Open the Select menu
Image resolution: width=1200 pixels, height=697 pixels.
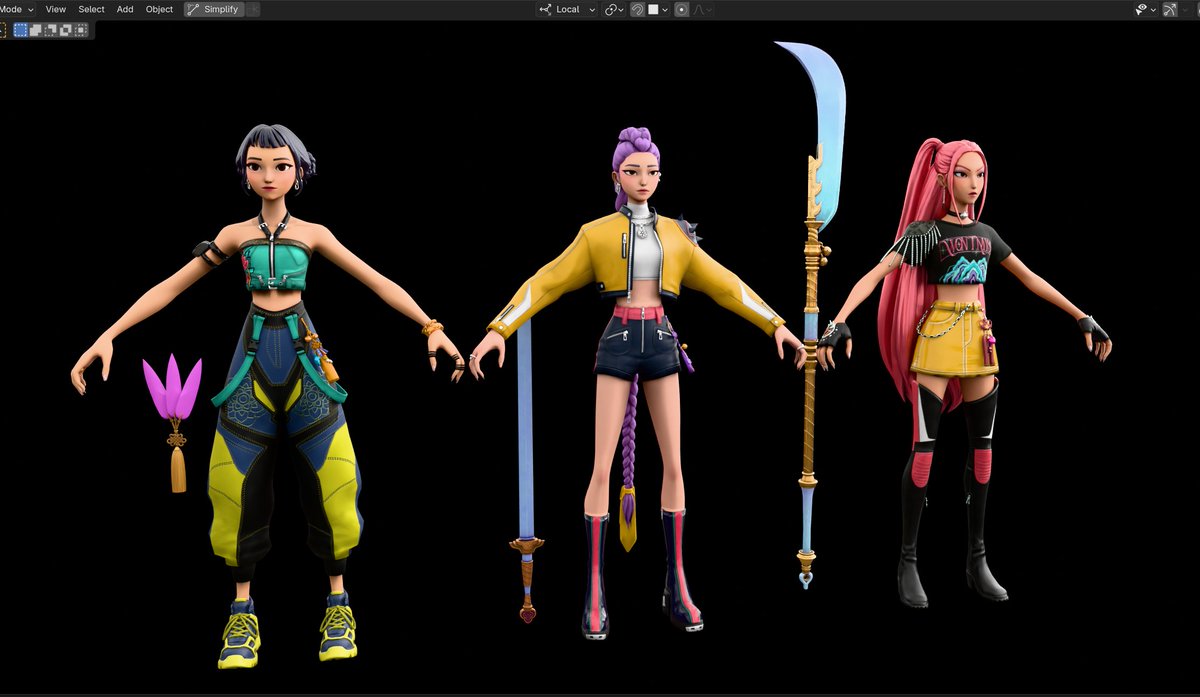(91, 9)
